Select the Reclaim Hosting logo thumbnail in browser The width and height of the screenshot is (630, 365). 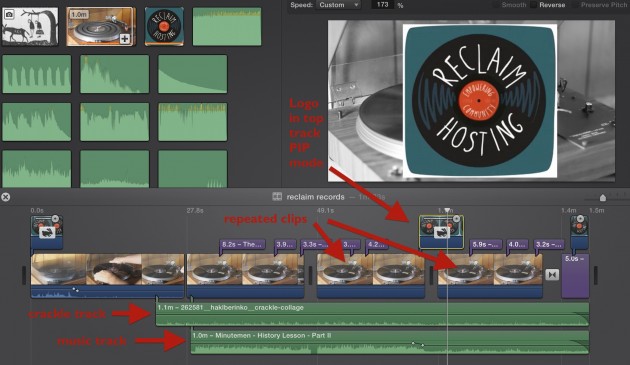164,27
